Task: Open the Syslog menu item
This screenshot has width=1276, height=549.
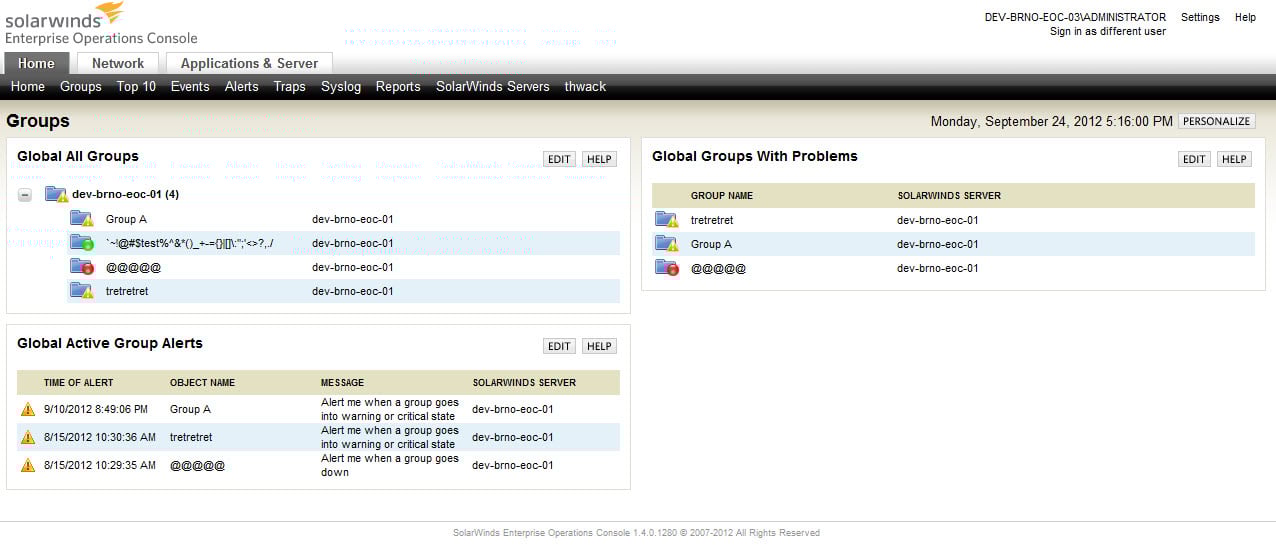Action: tap(341, 87)
